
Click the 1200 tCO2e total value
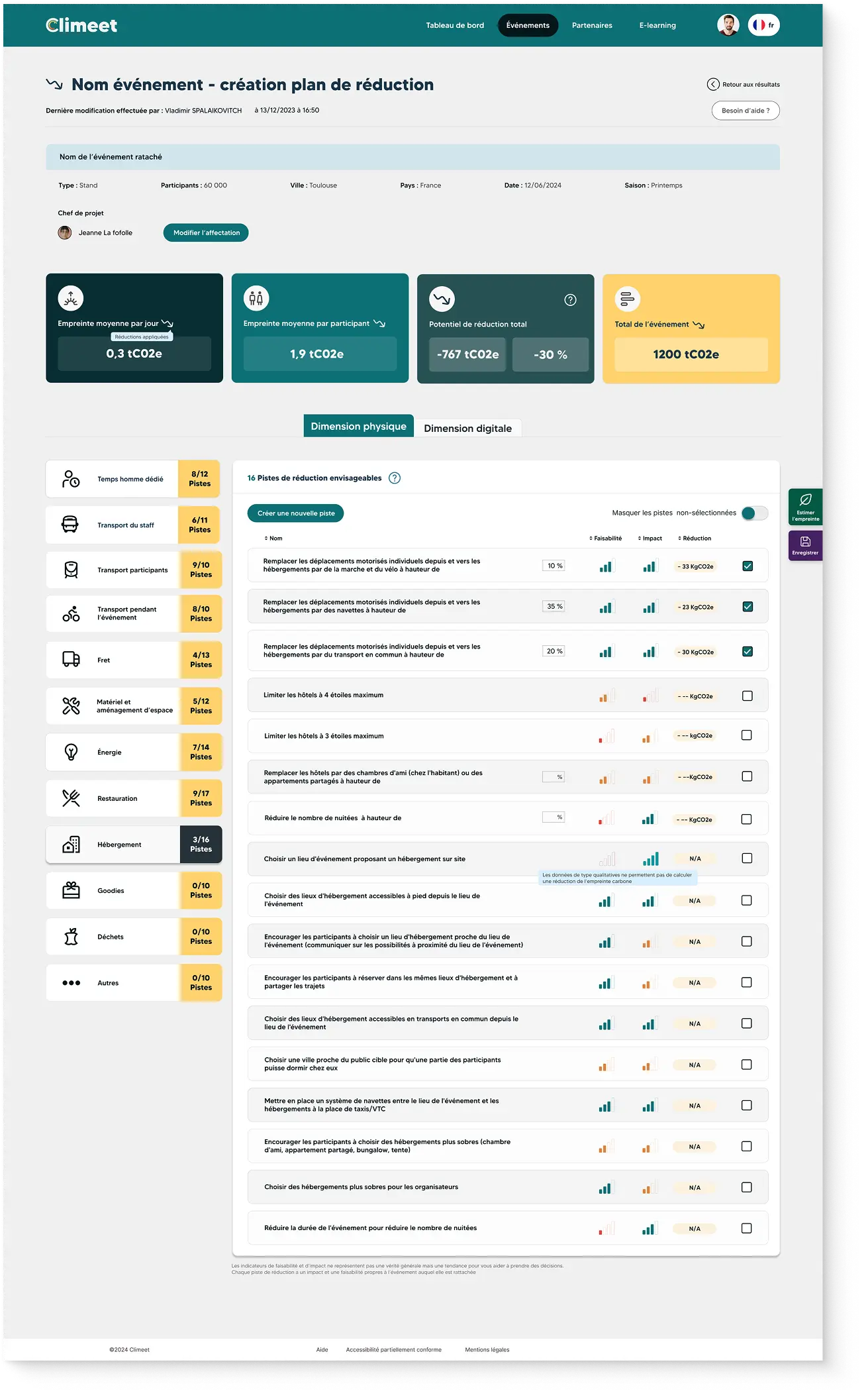[691, 354]
